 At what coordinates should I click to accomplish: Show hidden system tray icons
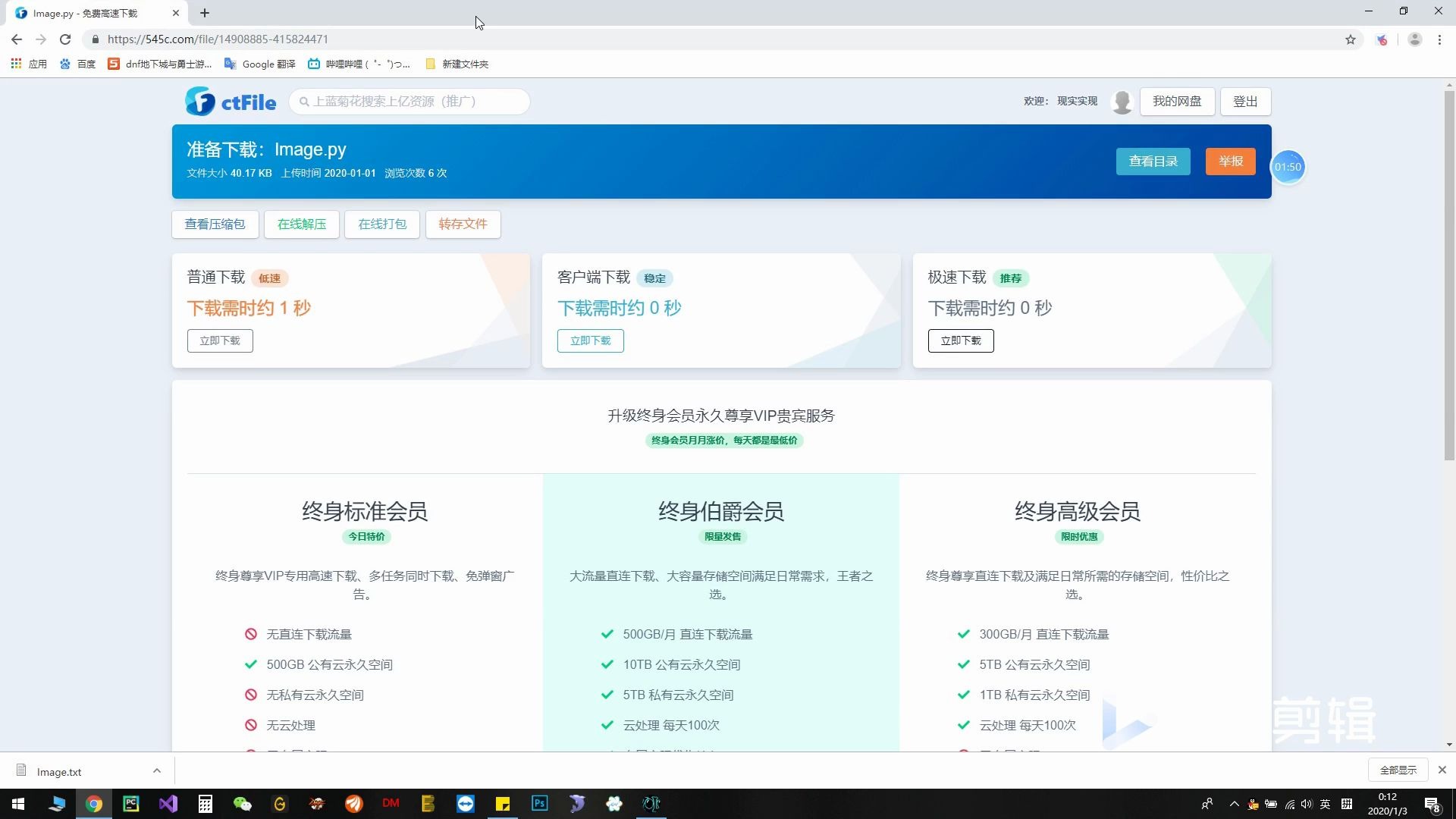(x=1235, y=805)
